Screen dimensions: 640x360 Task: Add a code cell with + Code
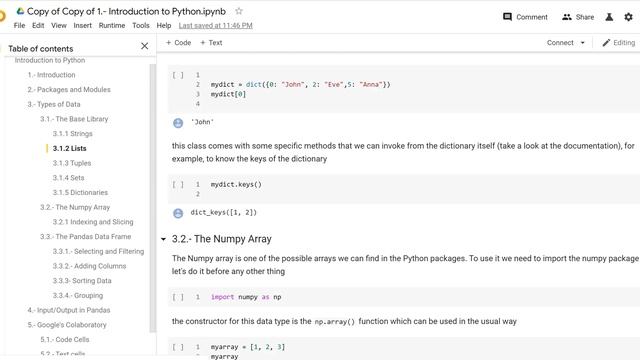pos(178,42)
